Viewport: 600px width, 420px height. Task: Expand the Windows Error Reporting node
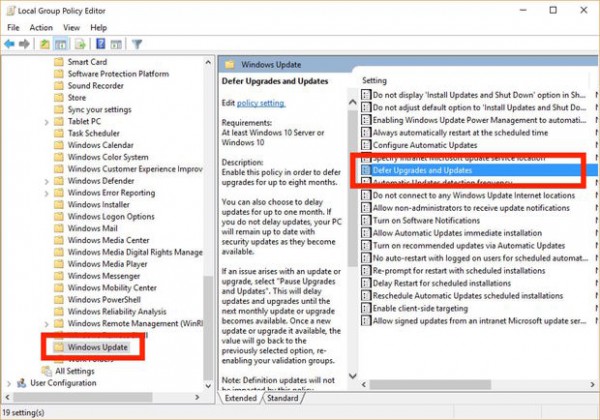coord(46,193)
